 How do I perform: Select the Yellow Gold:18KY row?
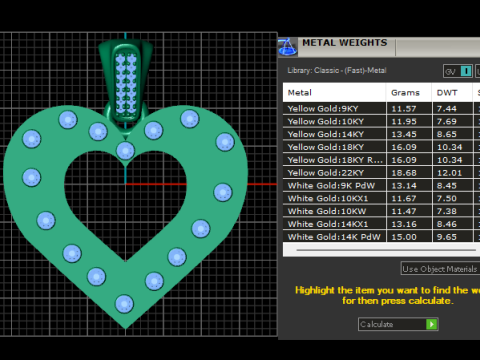pyautogui.click(x=381, y=147)
